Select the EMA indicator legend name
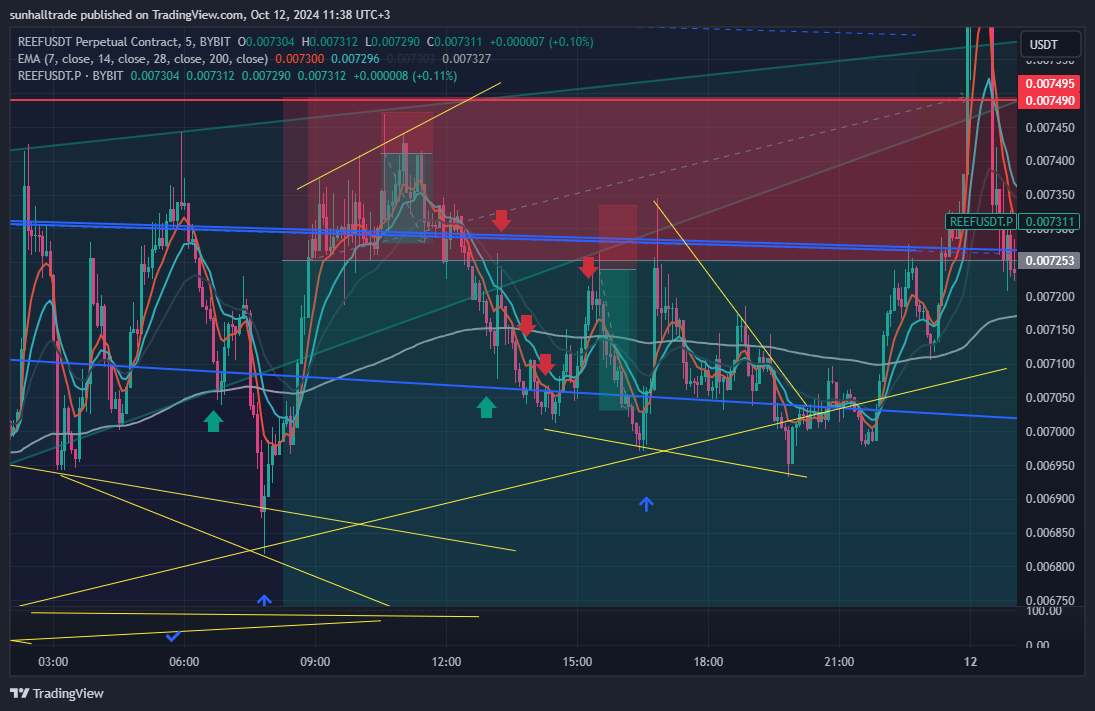Viewport: 1095px width, 711px height. (x=143, y=59)
